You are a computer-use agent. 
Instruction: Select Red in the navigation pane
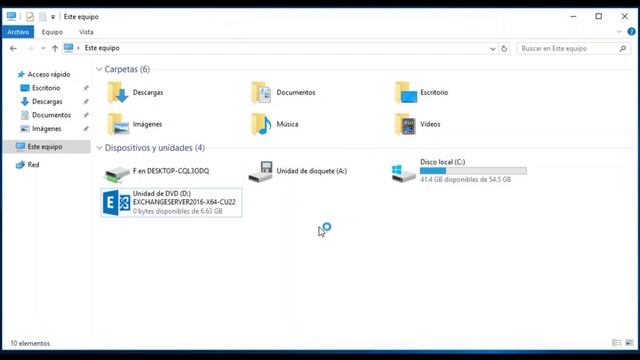pos(27,165)
